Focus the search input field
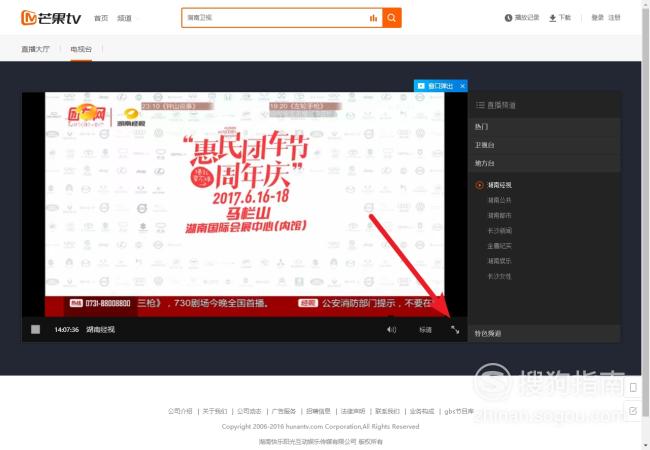This screenshot has width=650, height=450. coord(274,18)
